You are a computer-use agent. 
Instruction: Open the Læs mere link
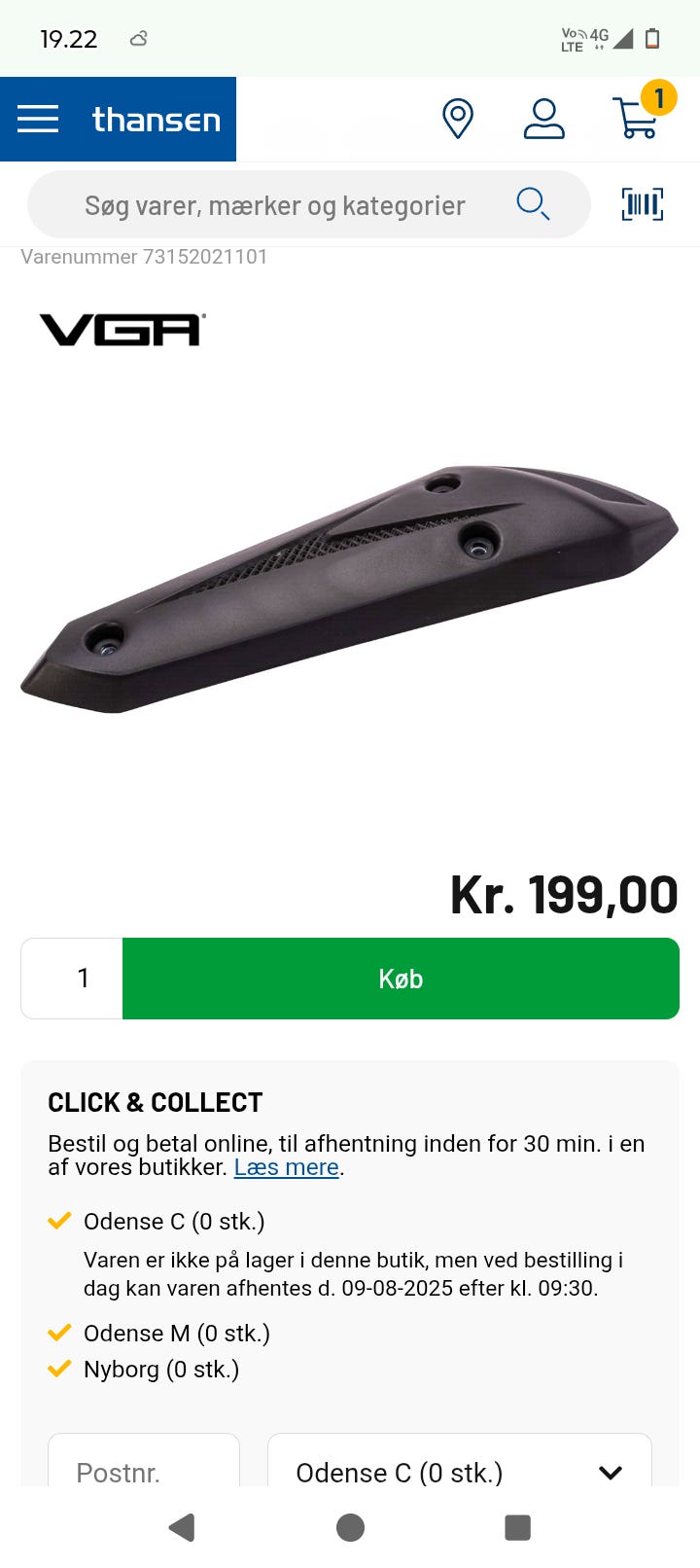[x=287, y=1167]
